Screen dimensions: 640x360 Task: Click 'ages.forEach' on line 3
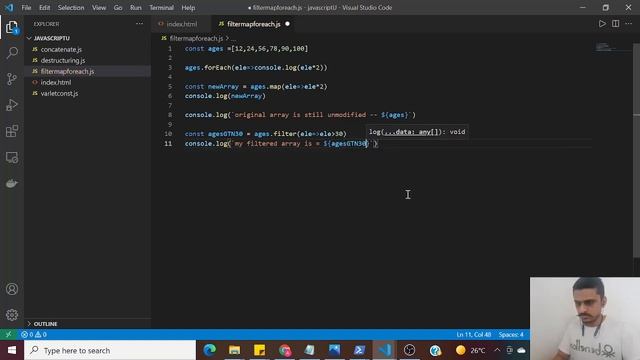point(207,67)
